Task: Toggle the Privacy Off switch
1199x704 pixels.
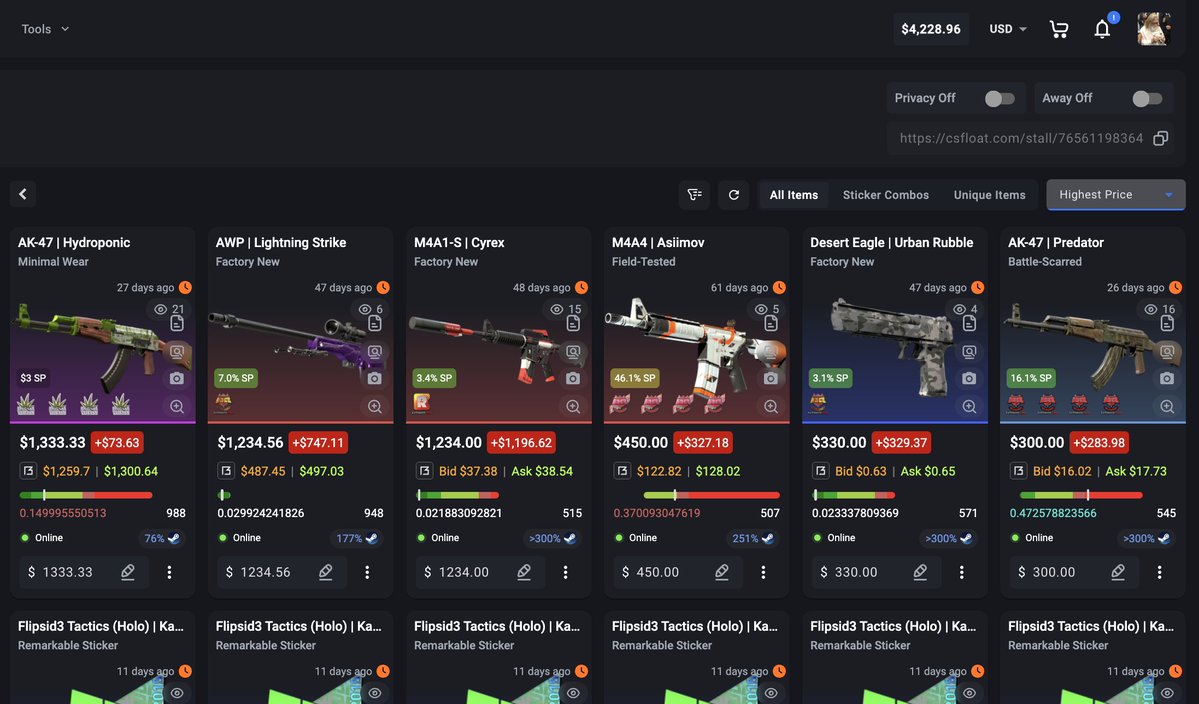Action: 999,99
